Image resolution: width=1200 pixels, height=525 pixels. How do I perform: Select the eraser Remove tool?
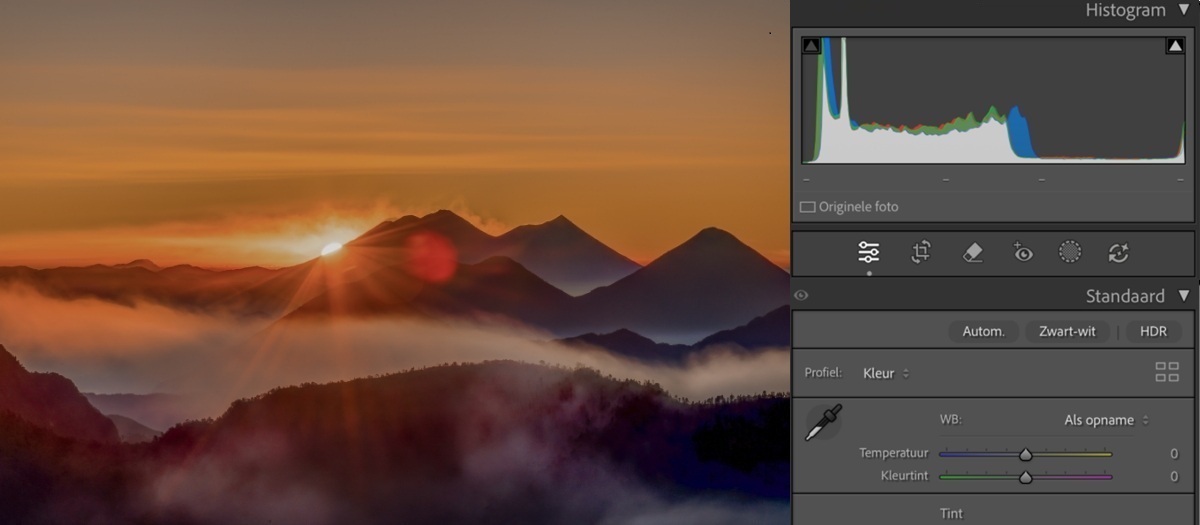973,253
